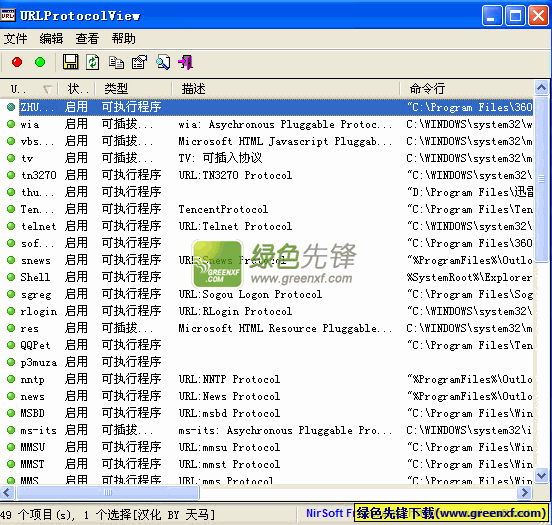
Task: Save selected items with floppy icon
Action: coord(70,62)
